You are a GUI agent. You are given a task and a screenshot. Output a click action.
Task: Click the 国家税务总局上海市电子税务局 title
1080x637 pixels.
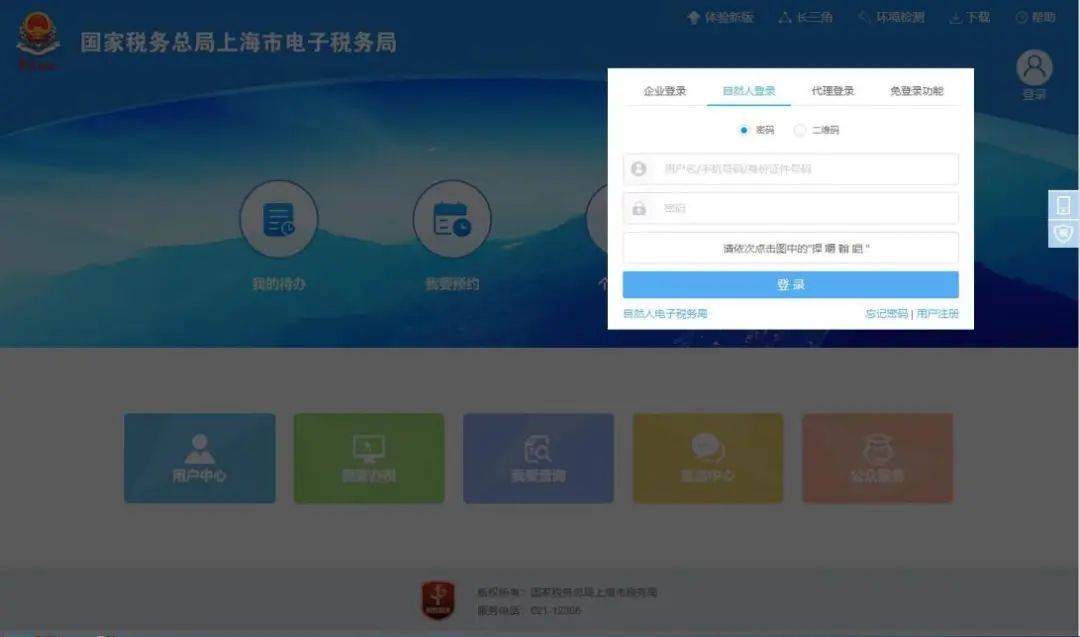pyautogui.click(x=238, y=43)
